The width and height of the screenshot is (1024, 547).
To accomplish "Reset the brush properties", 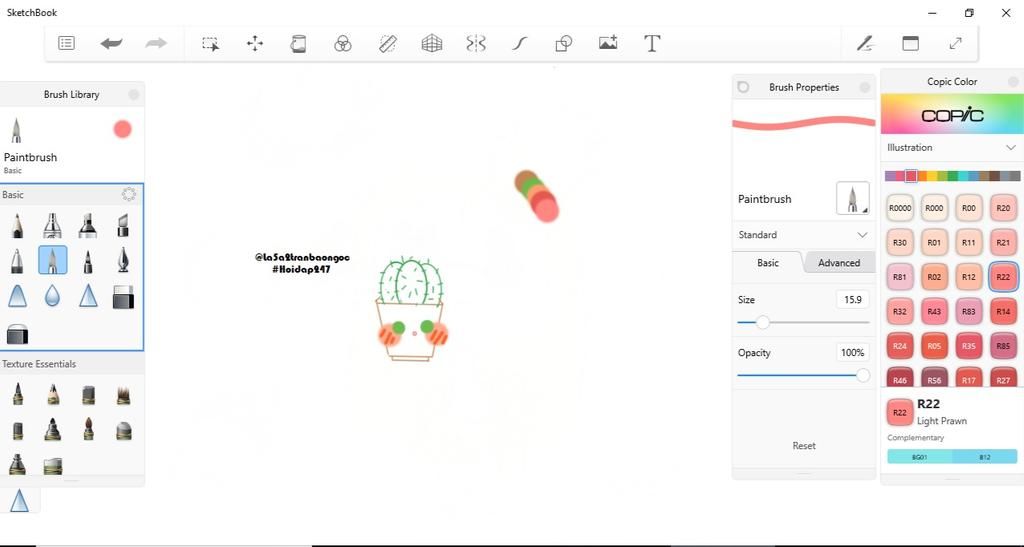I will tap(804, 446).
